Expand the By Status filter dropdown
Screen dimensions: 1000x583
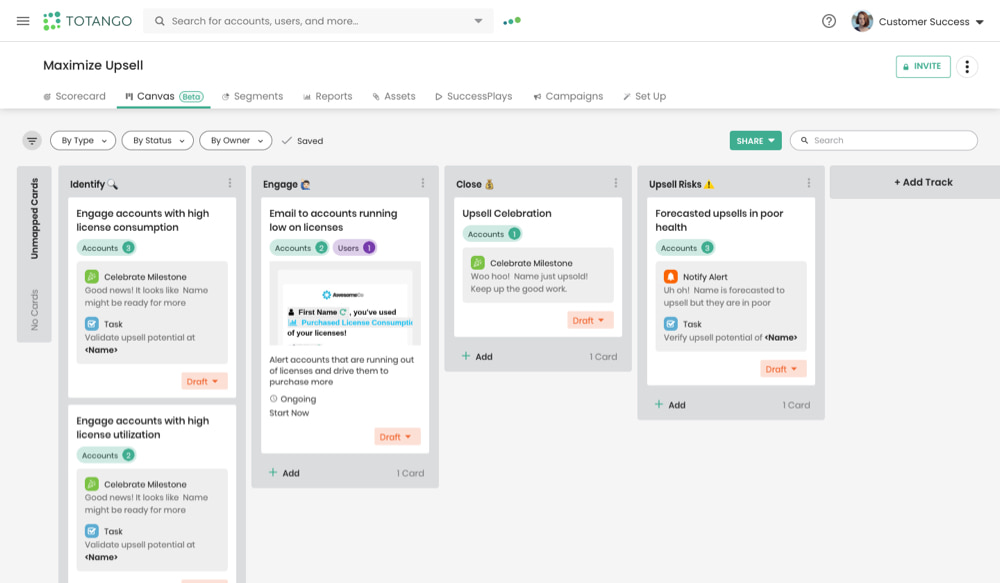coord(158,140)
